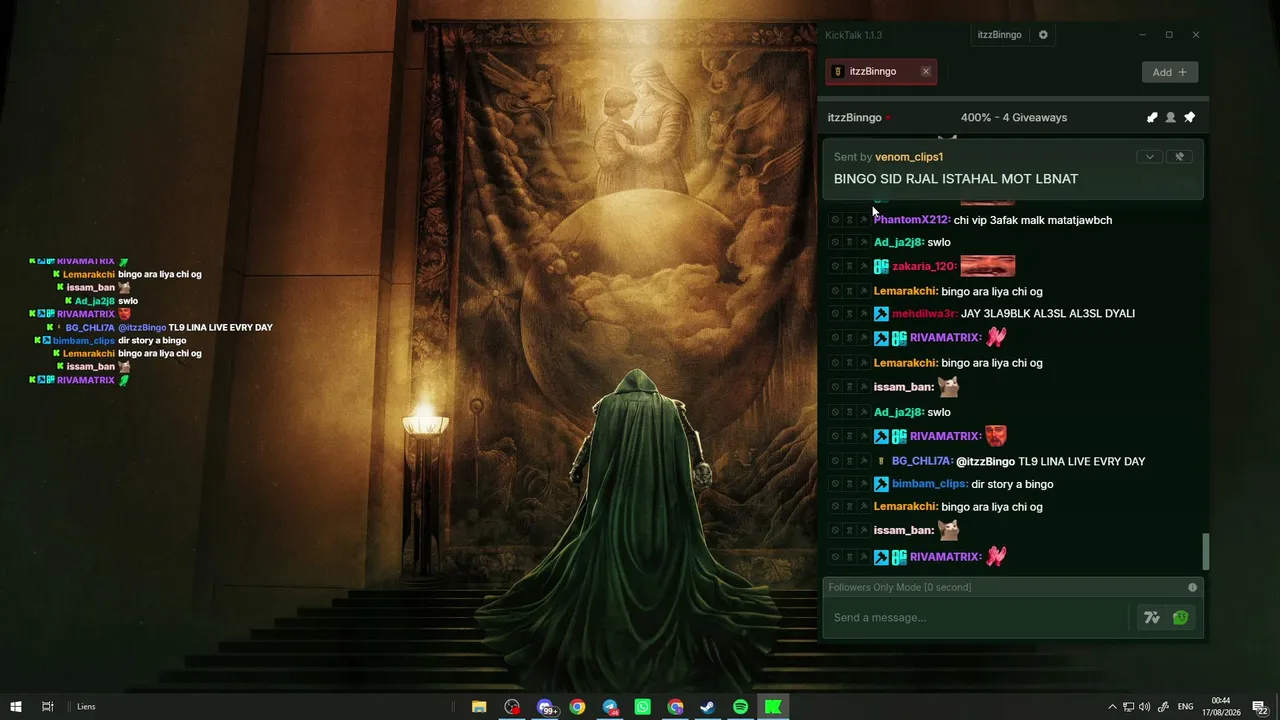Open Task View on the taskbar

pos(47,707)
